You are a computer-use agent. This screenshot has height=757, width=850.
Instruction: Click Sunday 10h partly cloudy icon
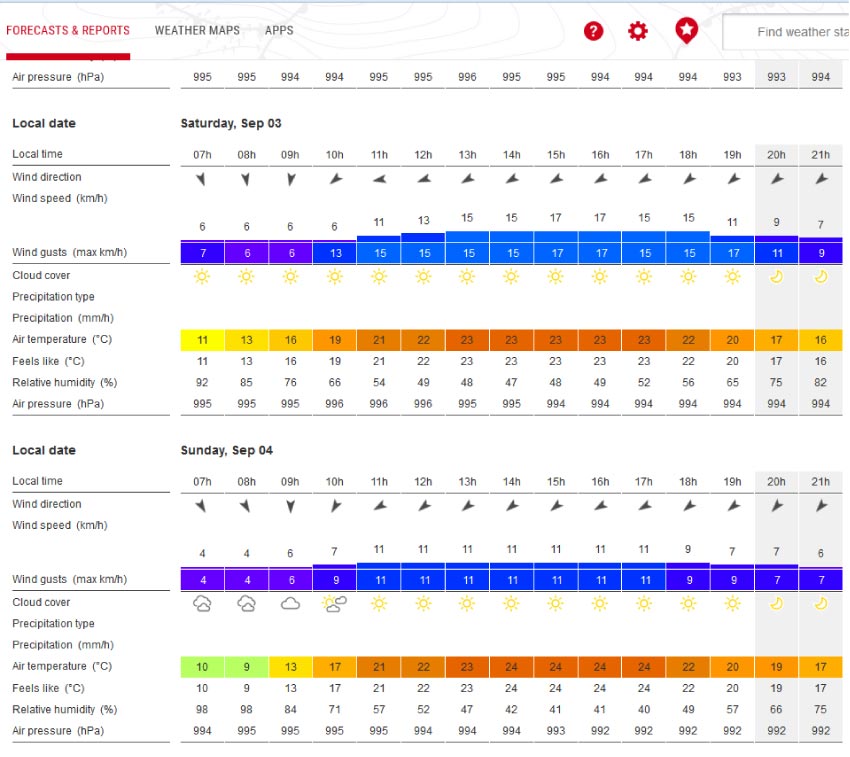pos(334,603)
